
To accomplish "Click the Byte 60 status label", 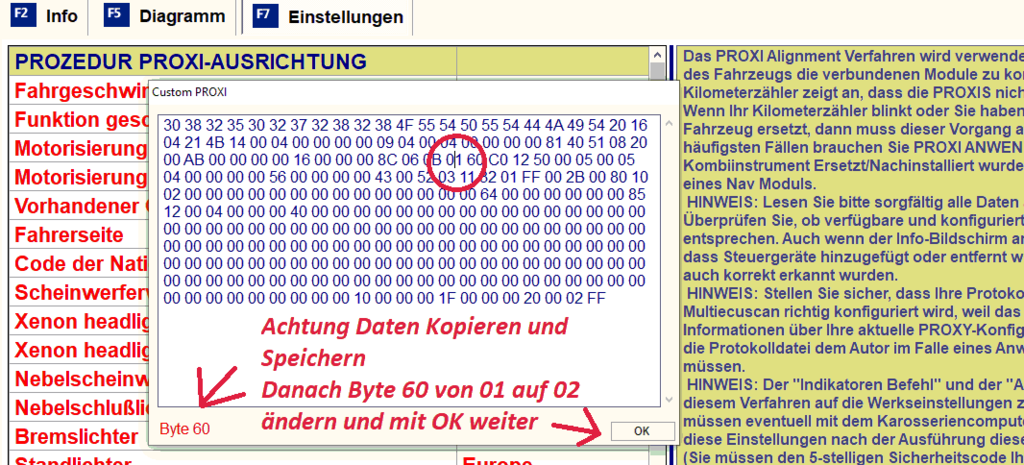I will click(x=185, y=429).
